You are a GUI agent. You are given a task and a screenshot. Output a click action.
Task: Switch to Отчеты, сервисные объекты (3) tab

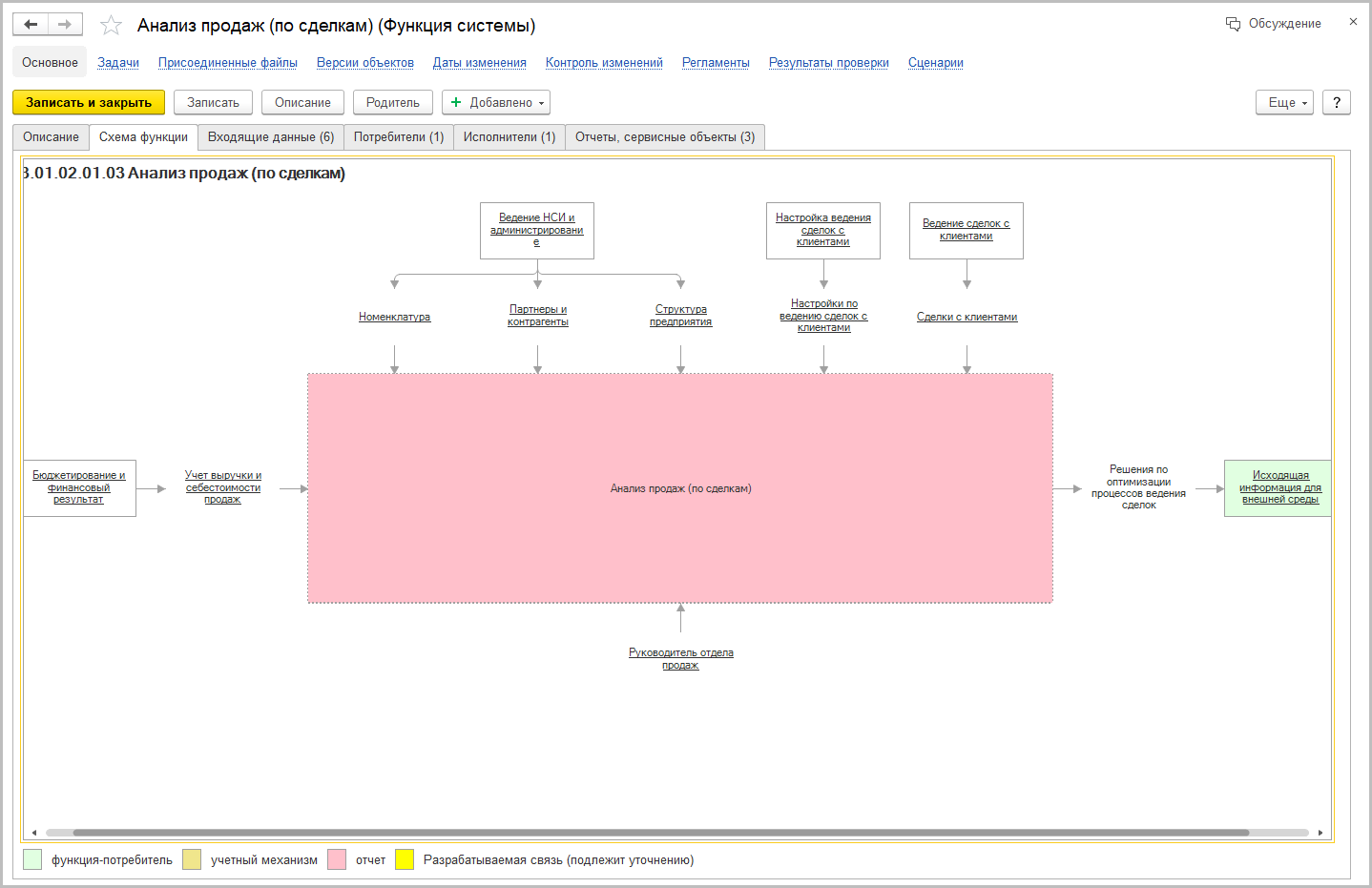point(665,137)
